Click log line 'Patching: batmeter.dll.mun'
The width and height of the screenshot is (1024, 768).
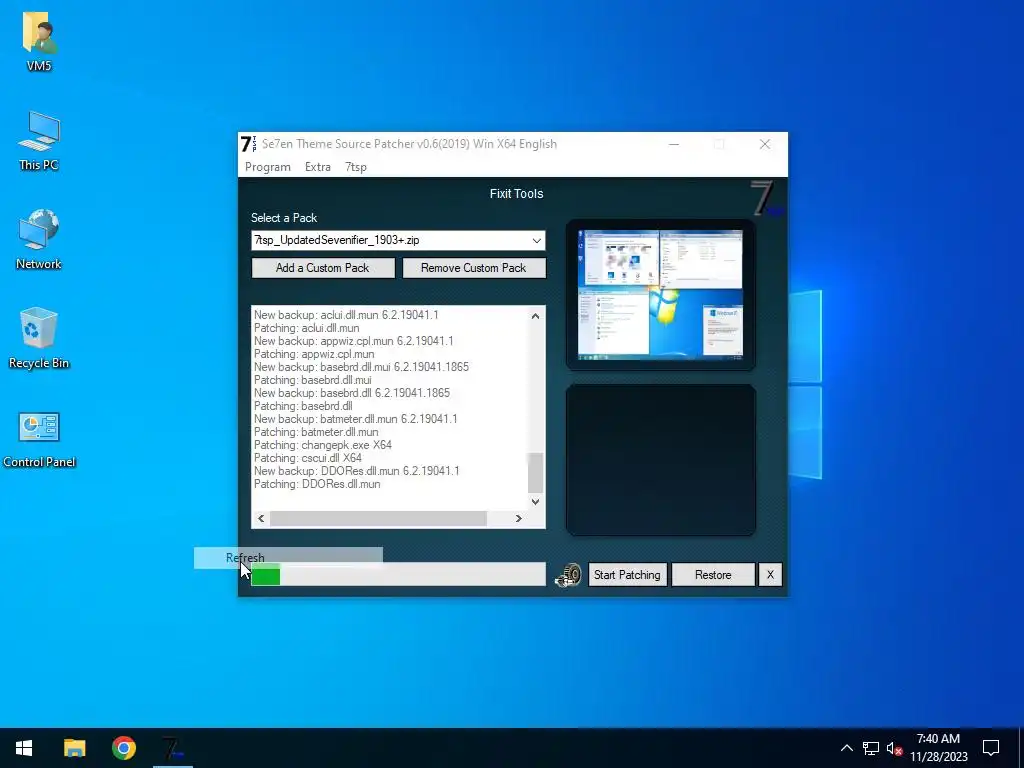click(316, 432)
